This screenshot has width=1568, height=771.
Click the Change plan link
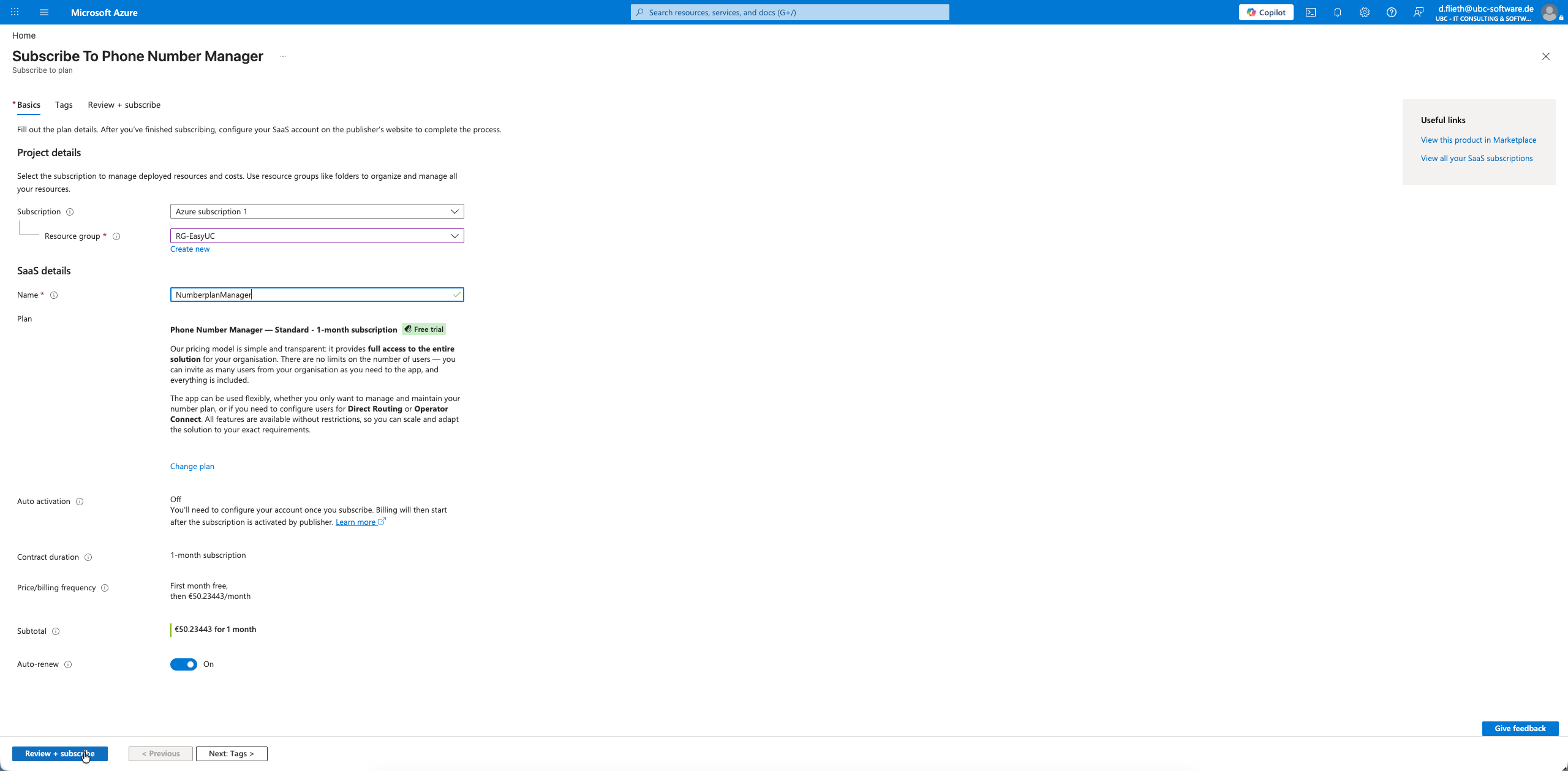[x=192, y=466]
